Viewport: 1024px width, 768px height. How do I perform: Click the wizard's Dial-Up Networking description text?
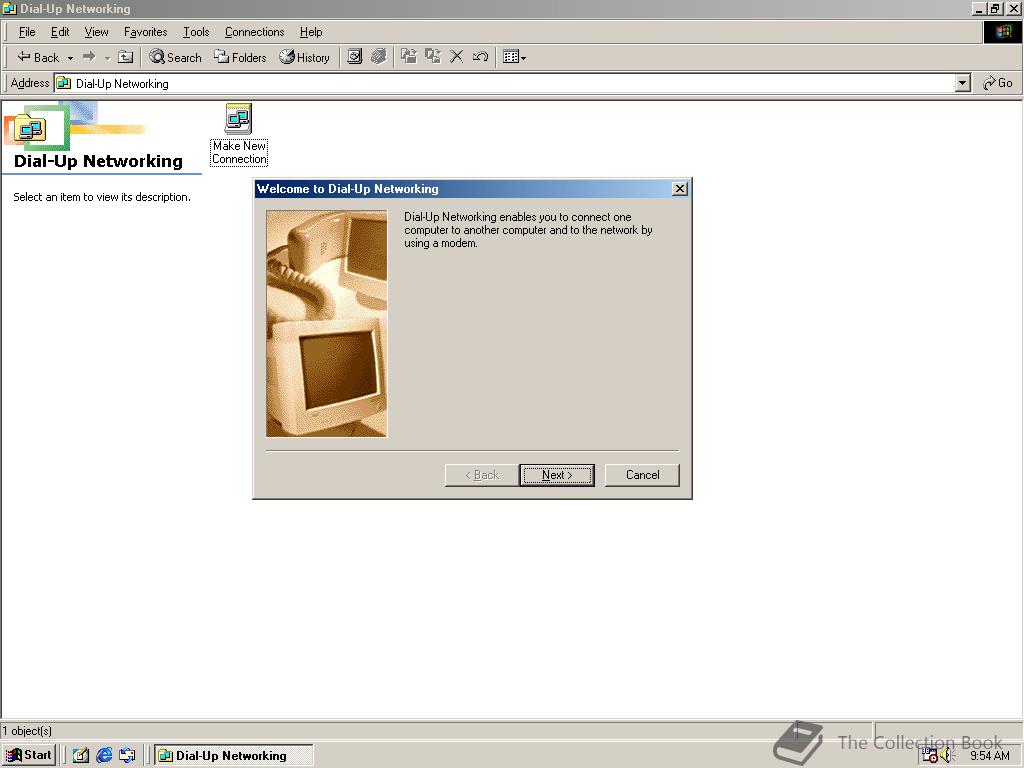click(x=528, y=230)
